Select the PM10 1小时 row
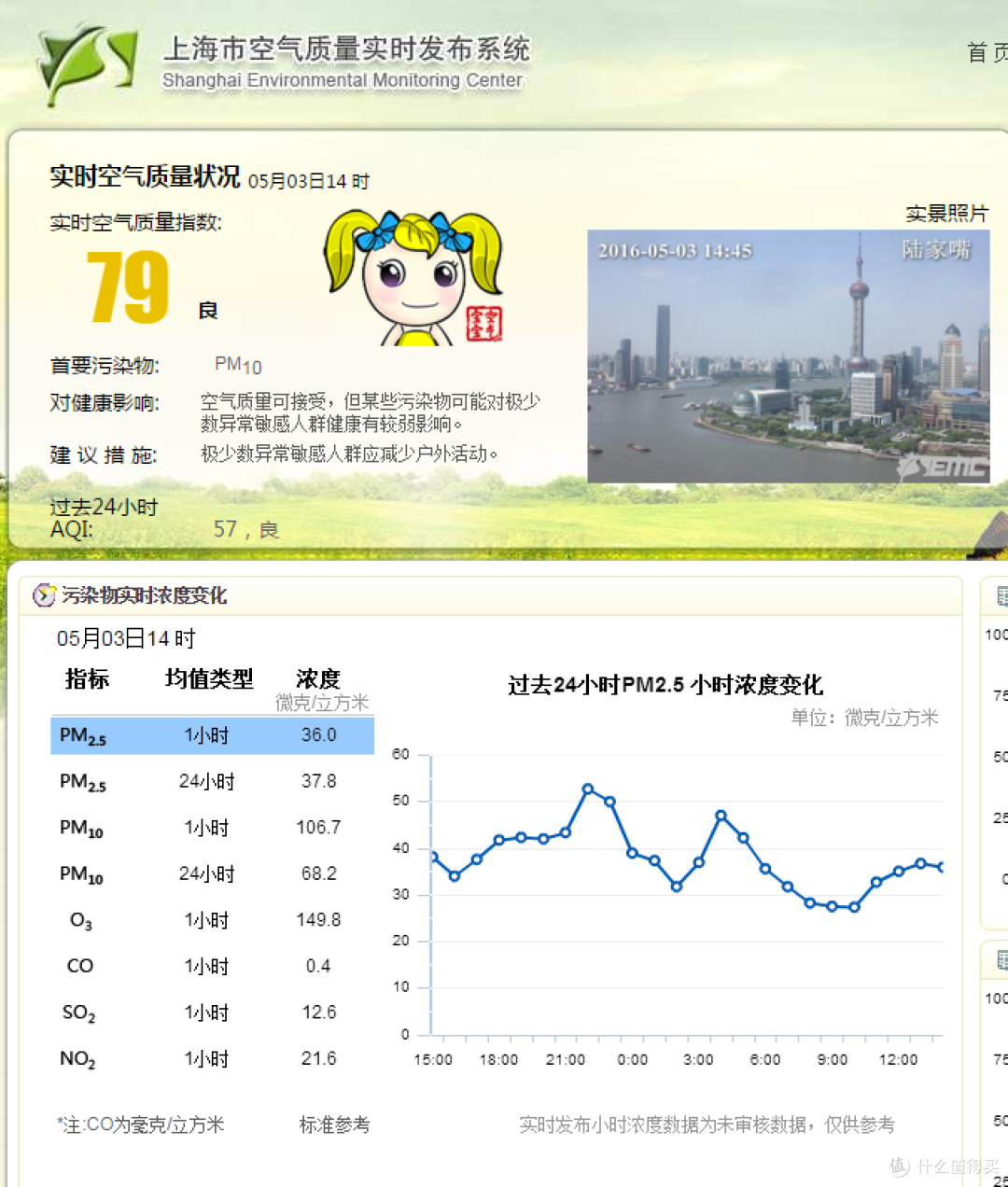This screenshot has height=1187, width=1008. [212, 828]
